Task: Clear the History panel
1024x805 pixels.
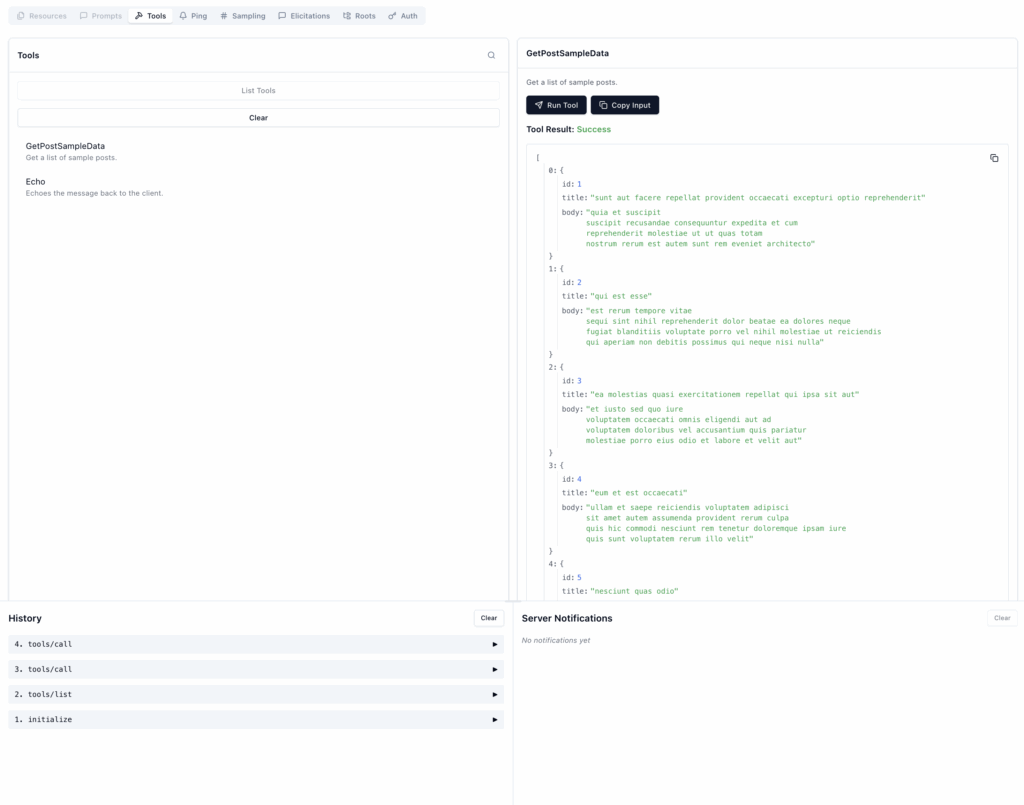Action: [488, 618]
